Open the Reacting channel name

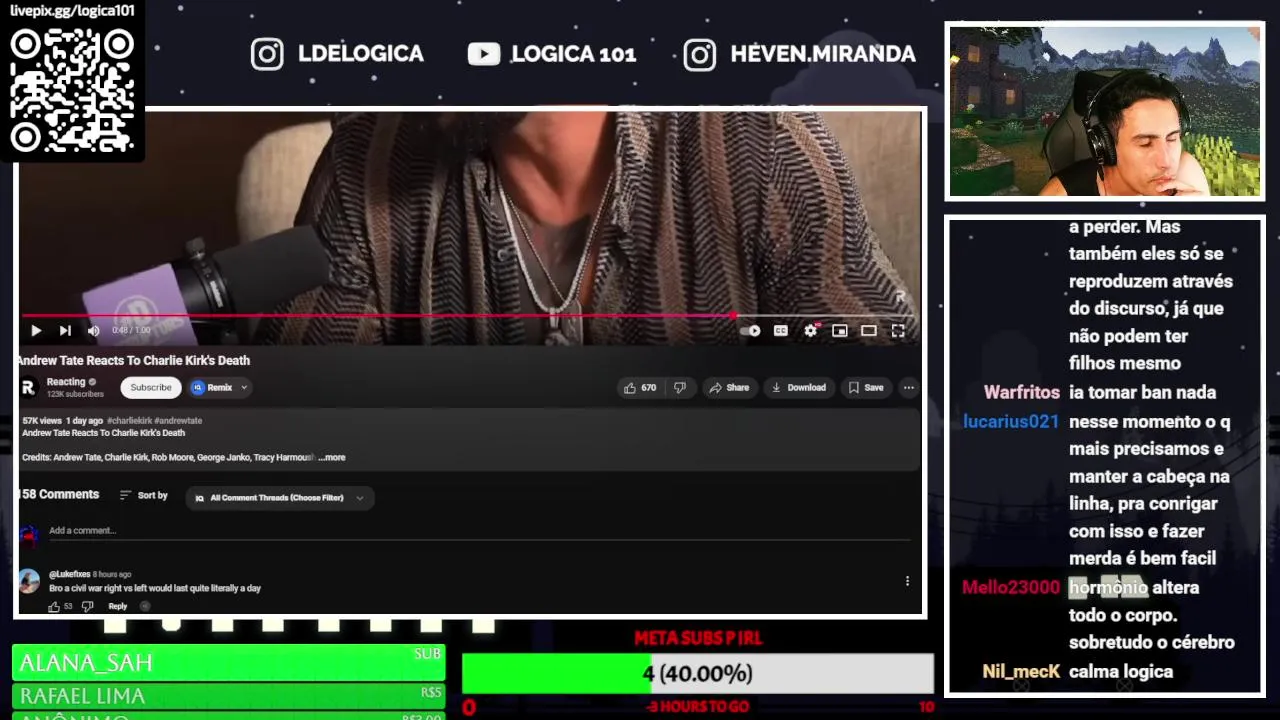click(x=66, y=382)
